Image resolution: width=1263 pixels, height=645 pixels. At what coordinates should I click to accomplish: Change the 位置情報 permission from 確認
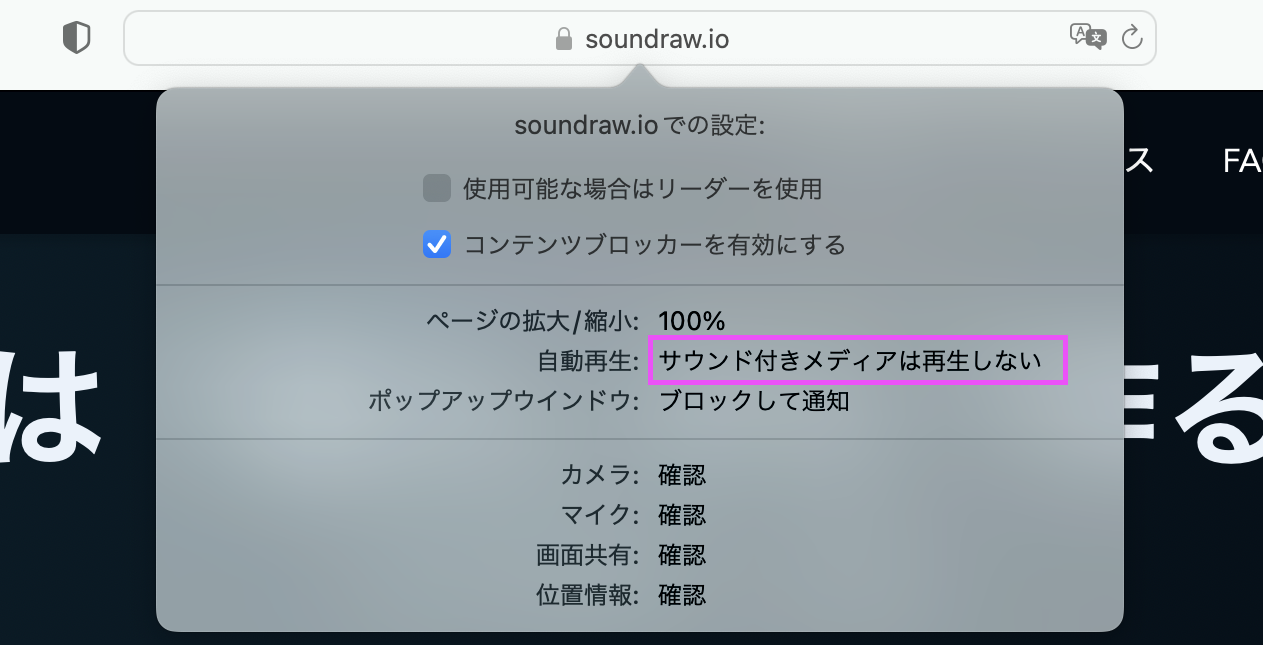682,595
